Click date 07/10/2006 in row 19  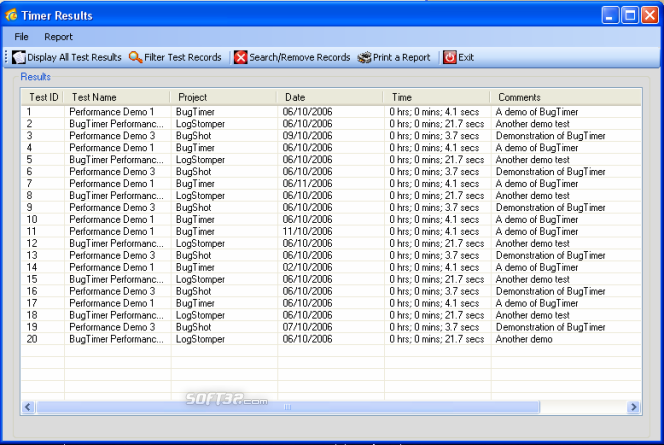coord(307,327)
